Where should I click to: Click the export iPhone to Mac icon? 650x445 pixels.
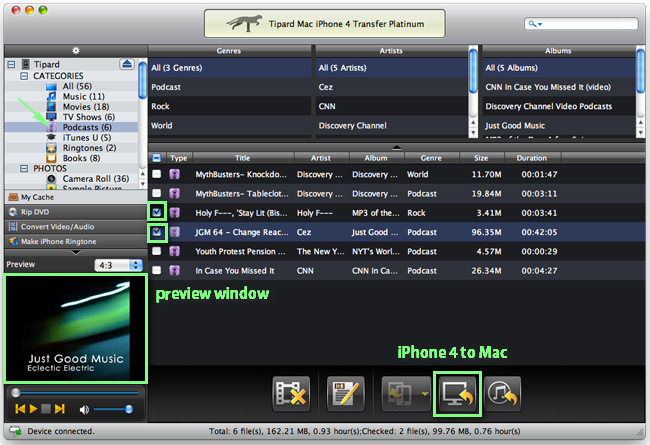click(x=457, y=394)
